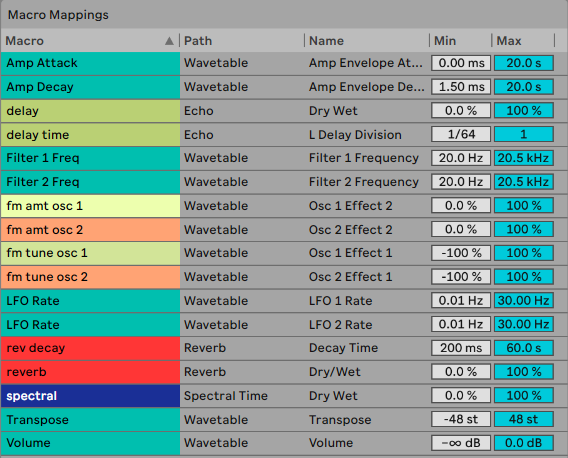Select the fm amt osc 1 macro
This screenshot has width=568, height=458.
(x=90, y=206)
